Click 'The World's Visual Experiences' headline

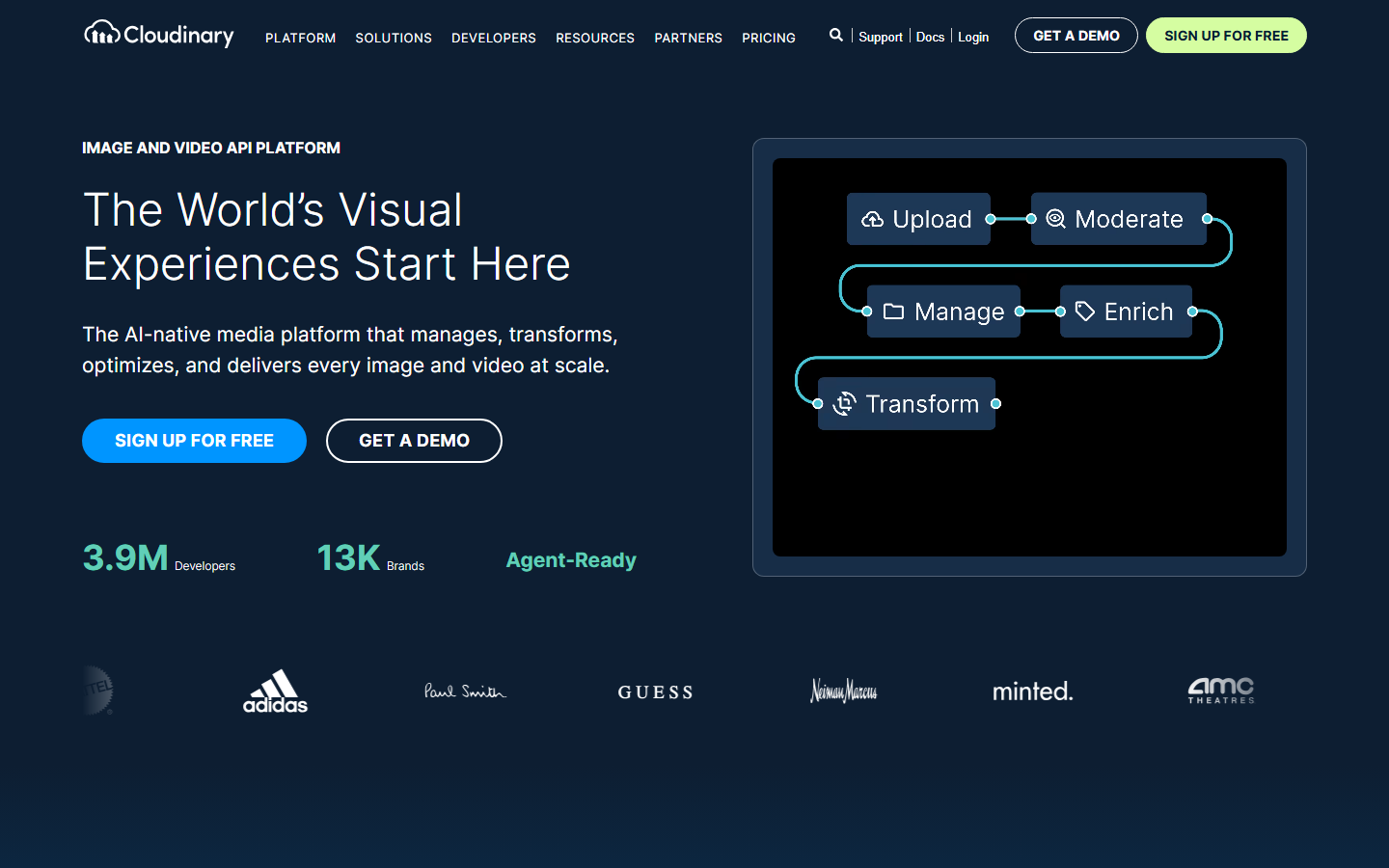(327, 237)
